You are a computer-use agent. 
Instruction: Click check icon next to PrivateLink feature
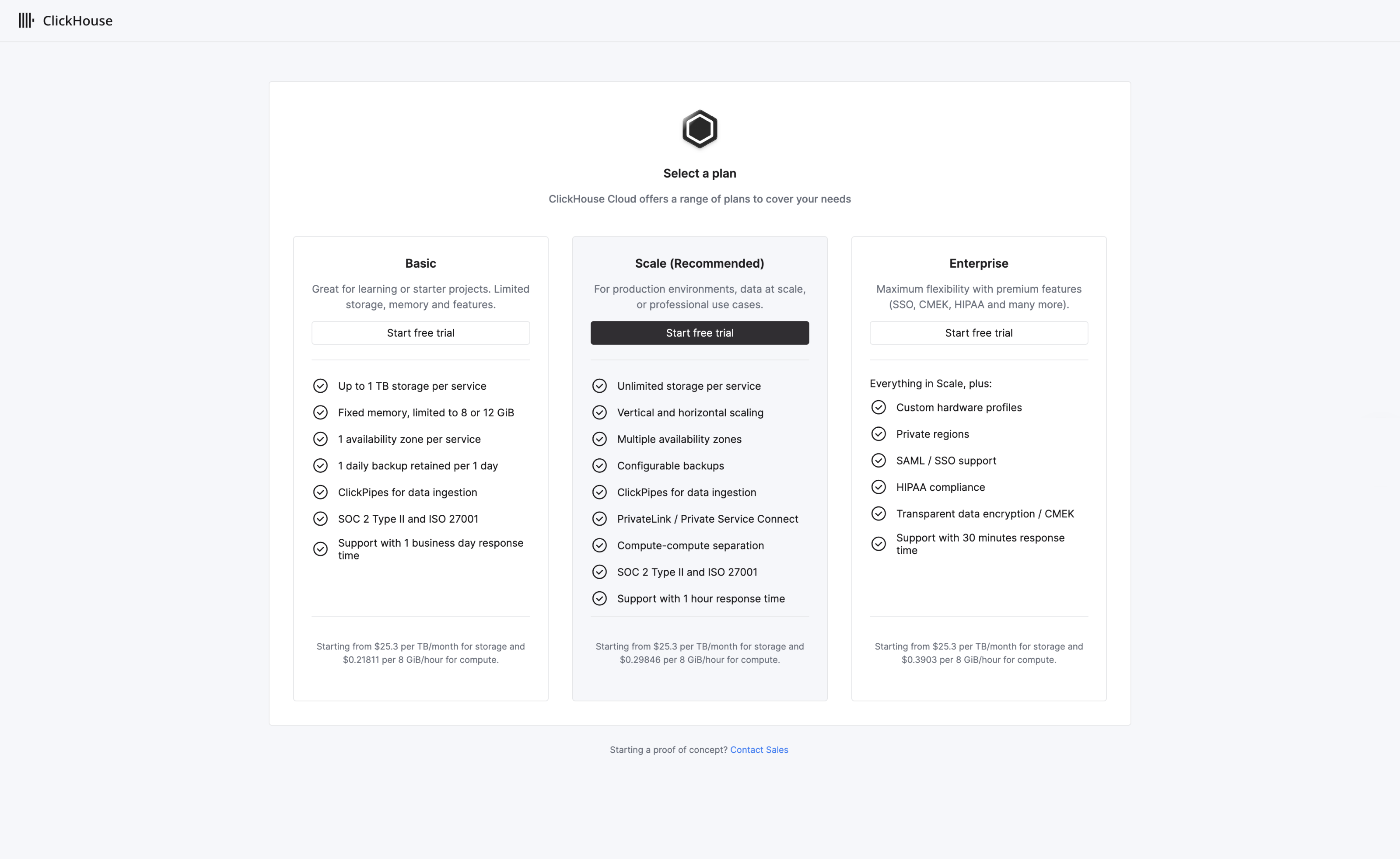[599, 519]
